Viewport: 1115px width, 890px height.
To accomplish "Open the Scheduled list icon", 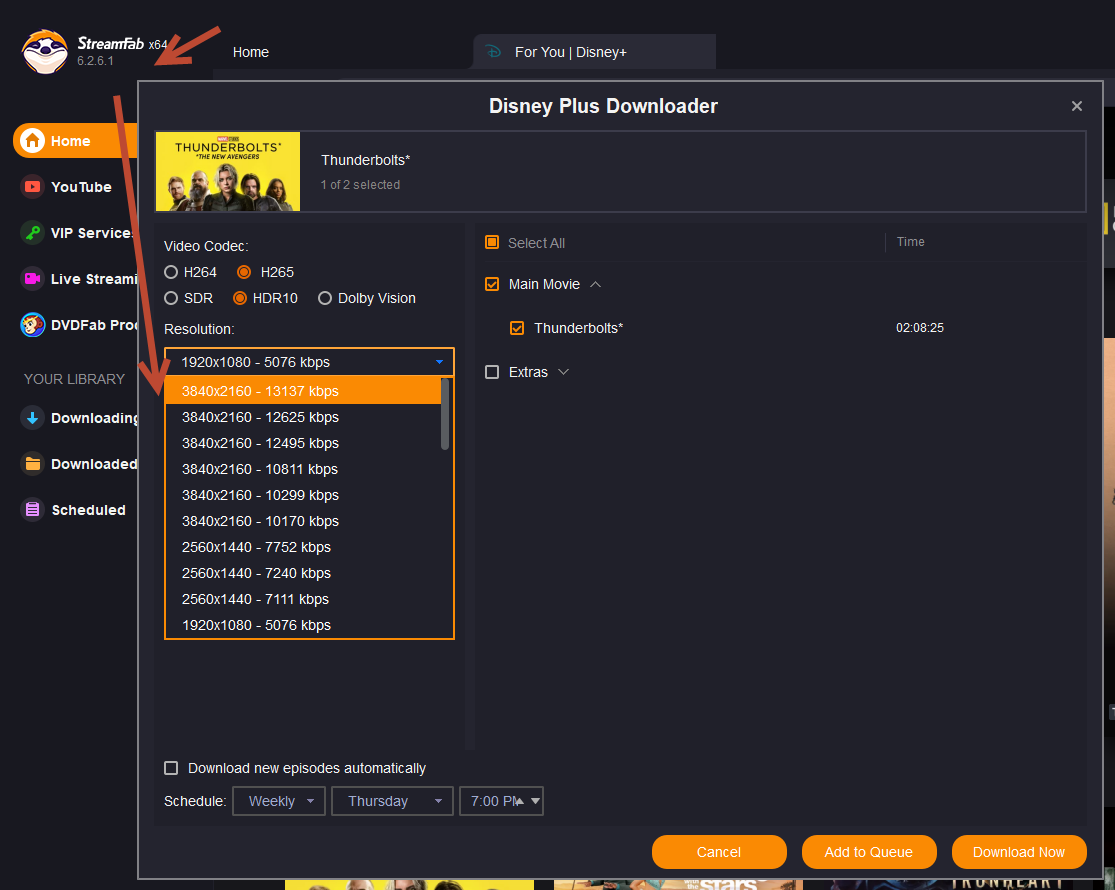I will tap(33, 510).
